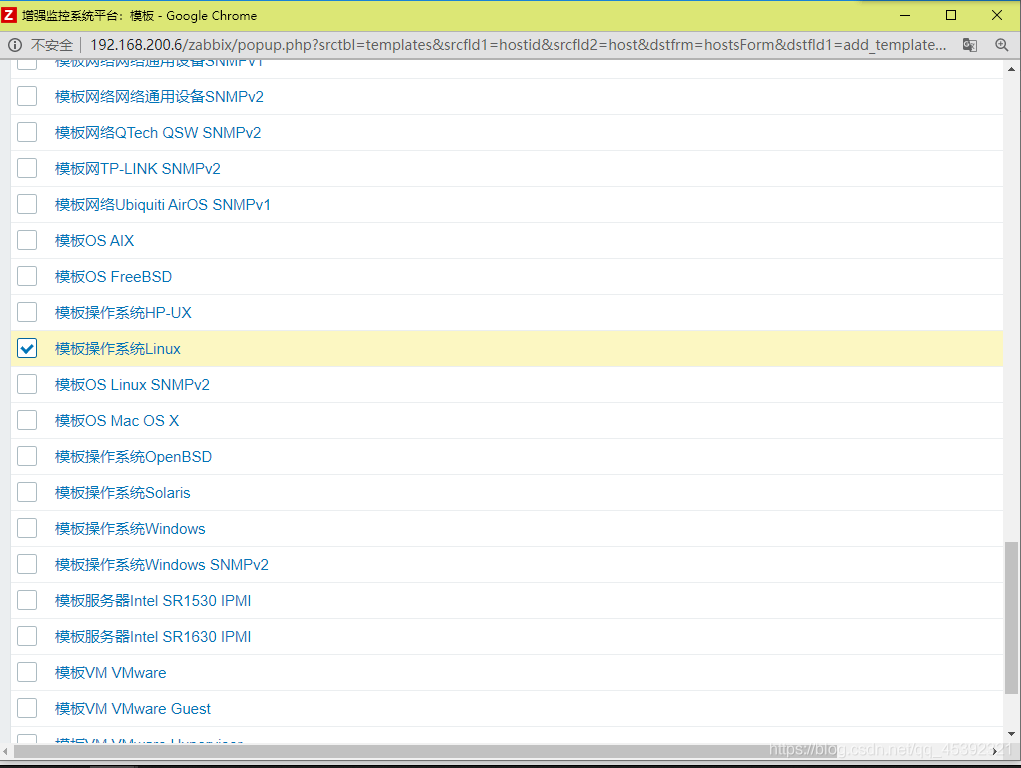
Task: Check the 模板VM VMware Guest checkbox
Action: click(27, 709)
